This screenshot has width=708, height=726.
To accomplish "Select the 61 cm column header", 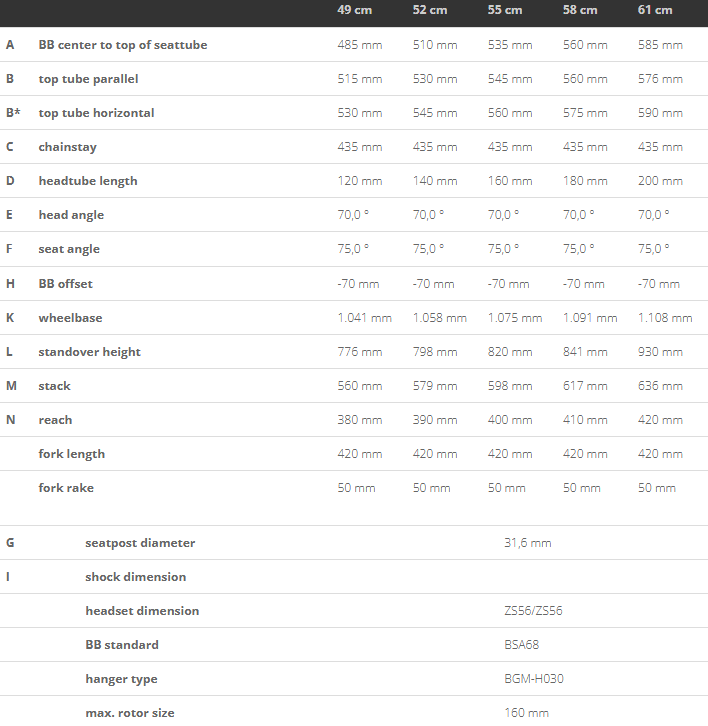I will coord(655,10).
